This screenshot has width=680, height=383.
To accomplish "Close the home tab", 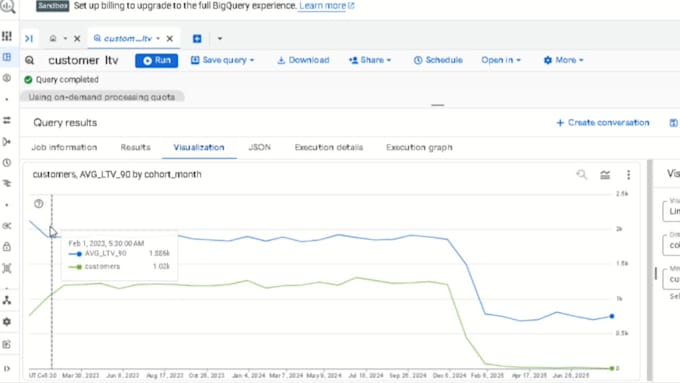I will [77, 39].
